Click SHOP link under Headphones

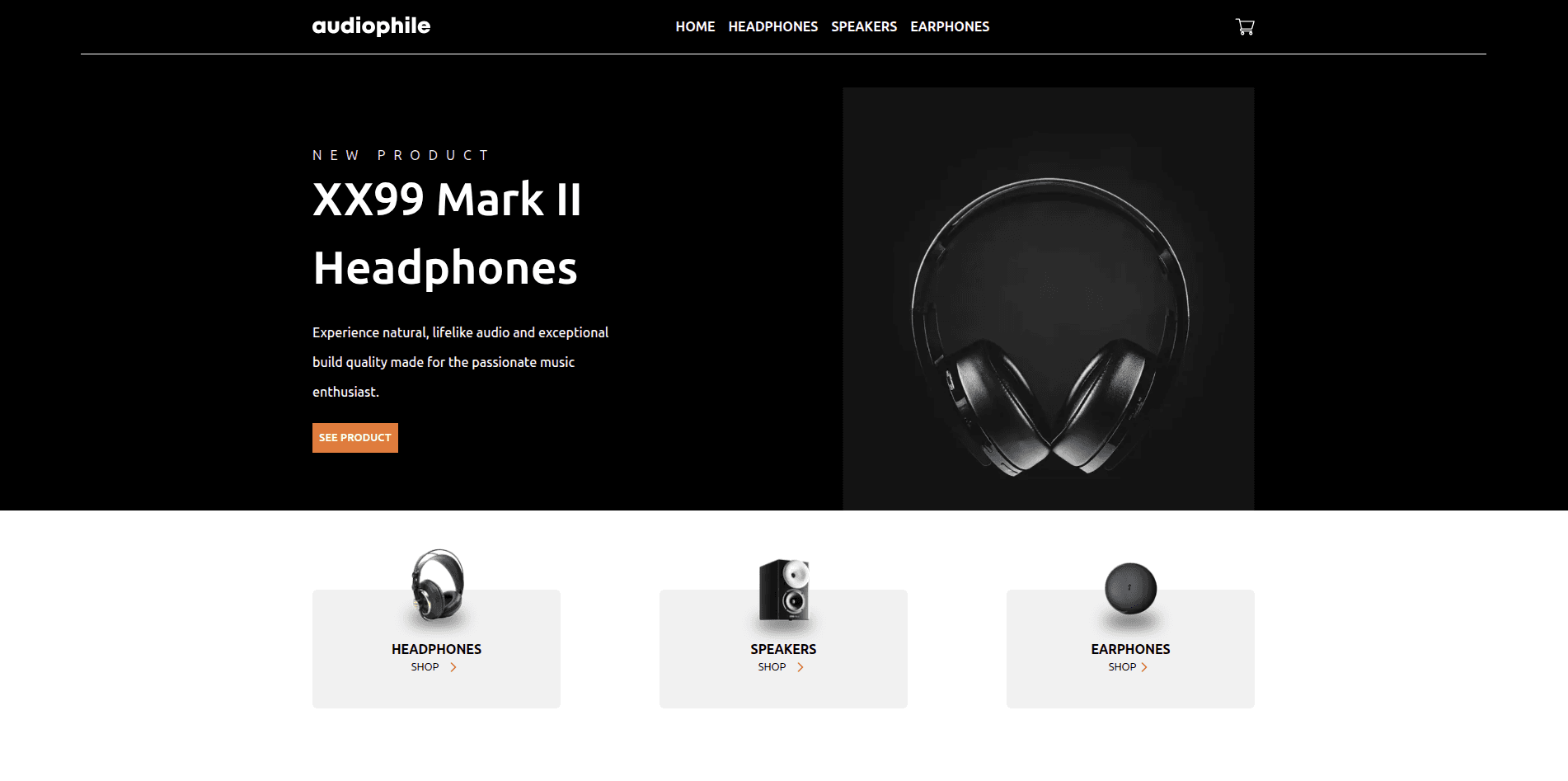coord(425,667)
